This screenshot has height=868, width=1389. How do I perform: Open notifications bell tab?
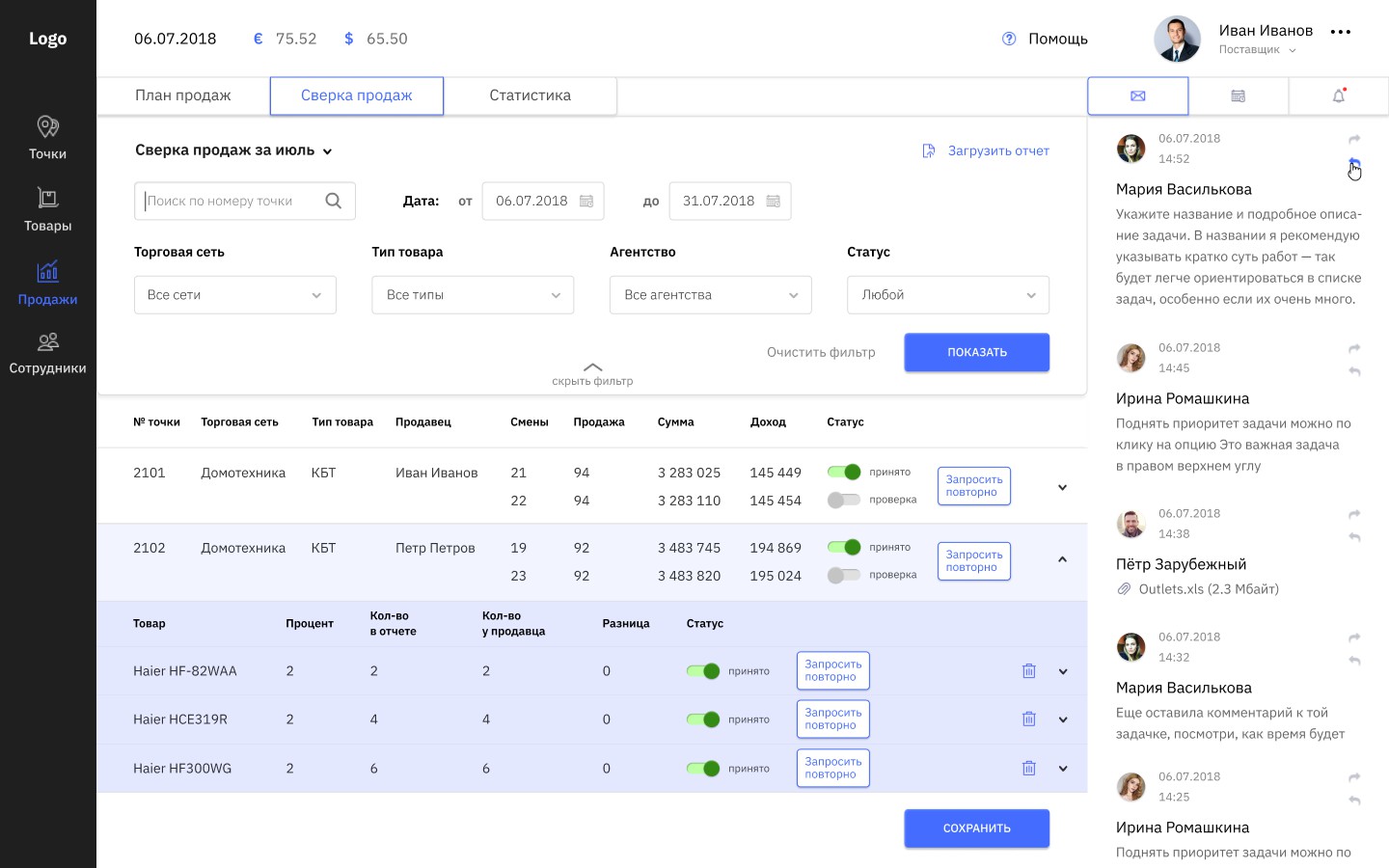pos(1339,95)
